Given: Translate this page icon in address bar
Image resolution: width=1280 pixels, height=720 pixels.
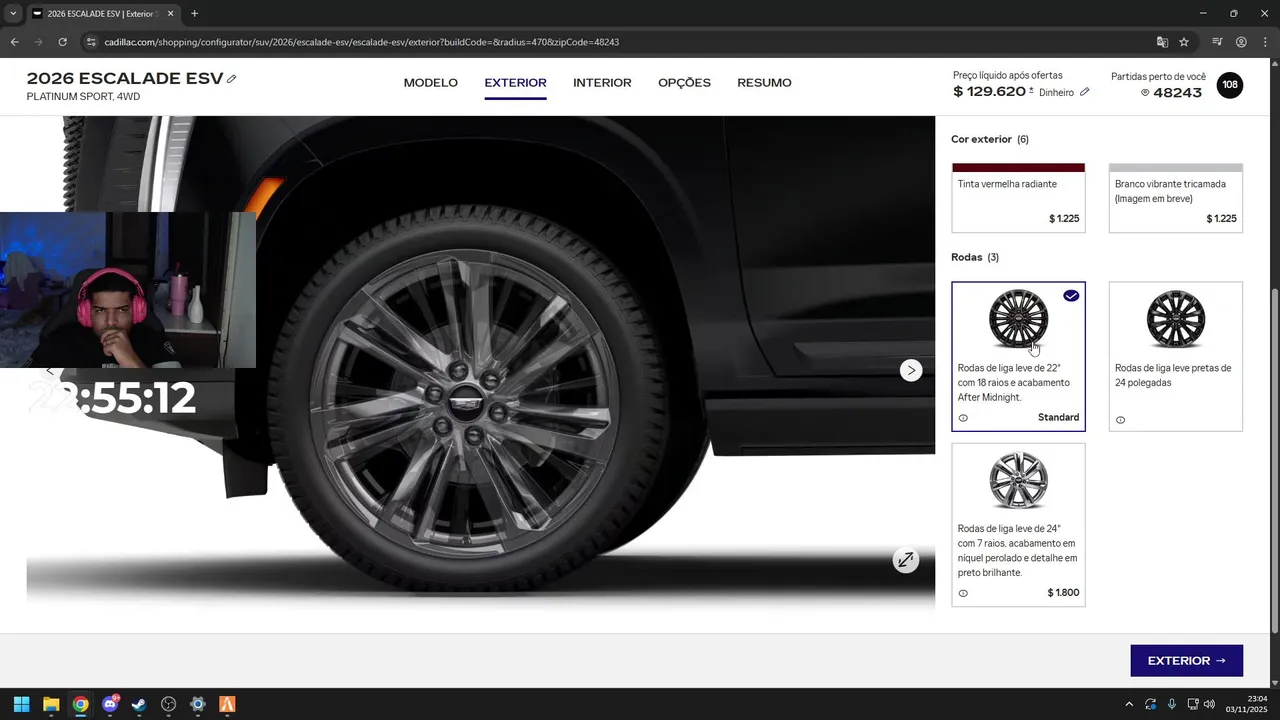Looking at the screenshot, I should (x=1162, y=42).
